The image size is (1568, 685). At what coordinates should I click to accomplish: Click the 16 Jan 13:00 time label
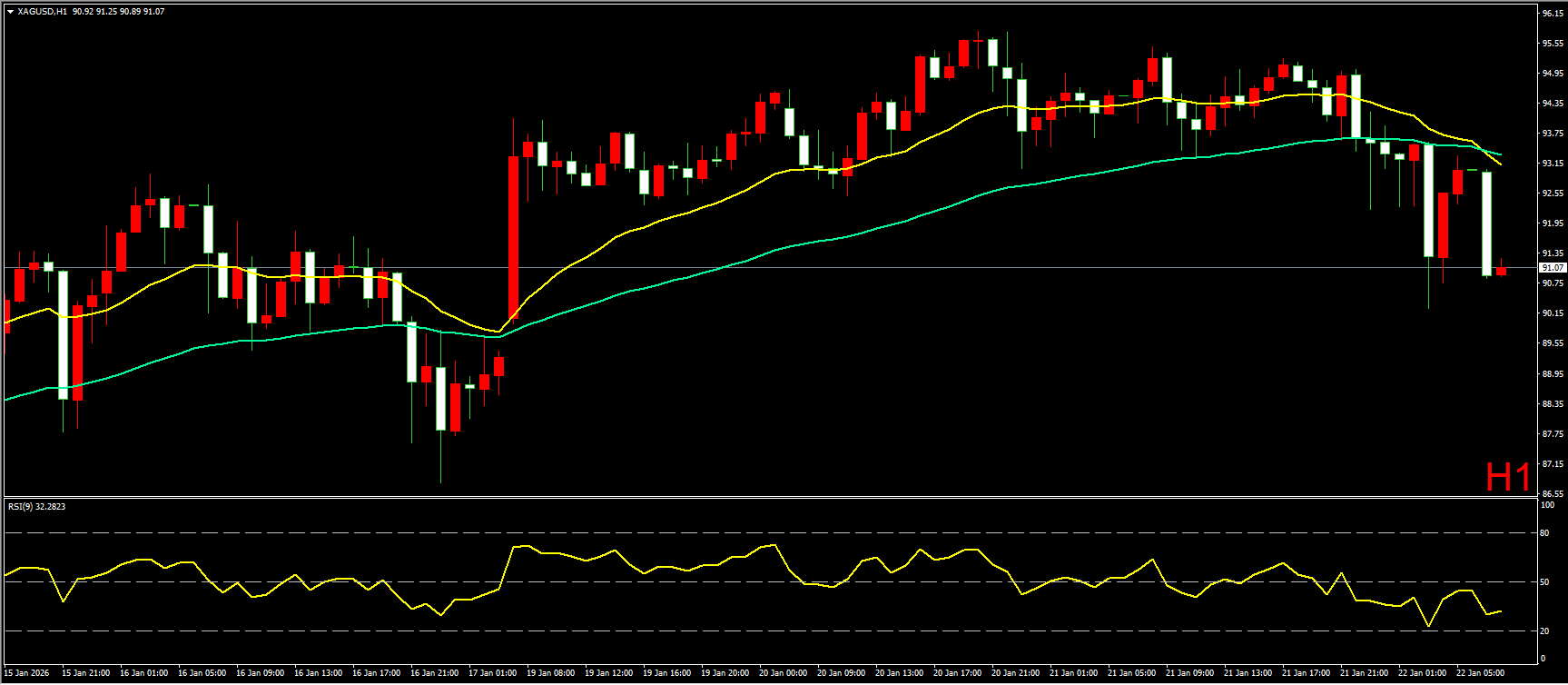(x=318, y=673)
